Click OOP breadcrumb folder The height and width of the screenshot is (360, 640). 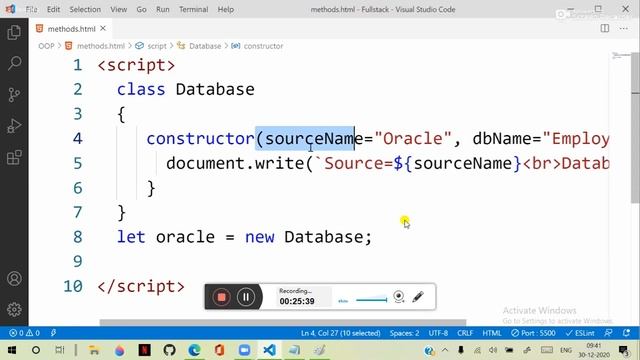(x=46, y=46)
